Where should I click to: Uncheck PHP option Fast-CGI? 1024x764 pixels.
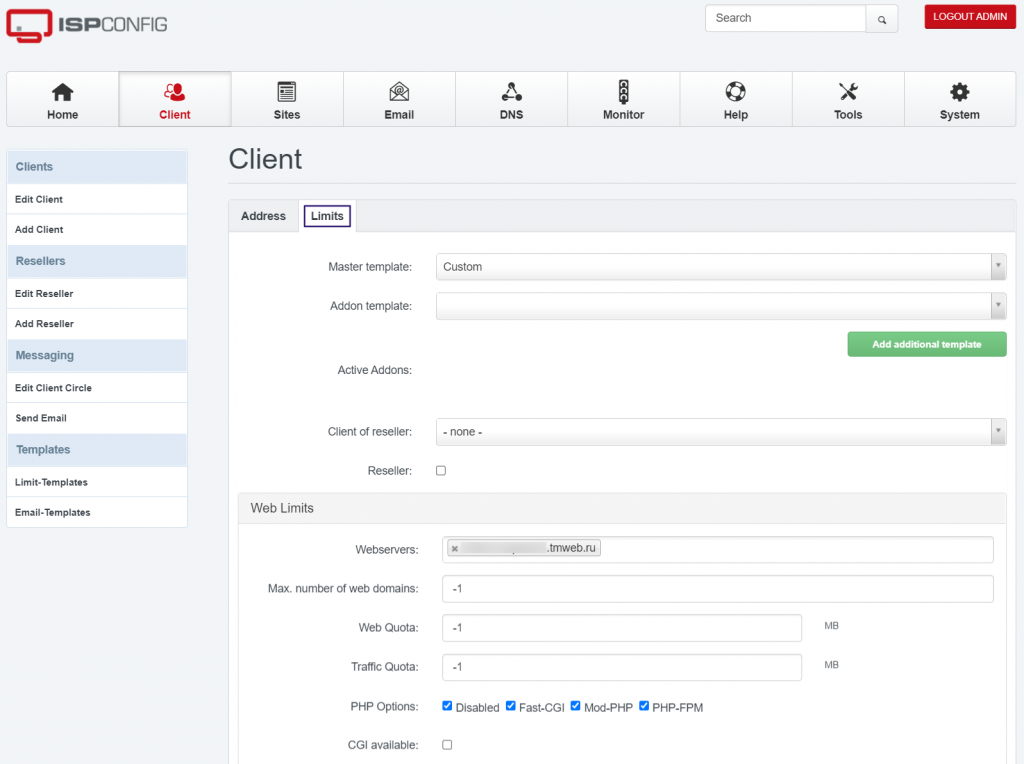tap(511, 706)
